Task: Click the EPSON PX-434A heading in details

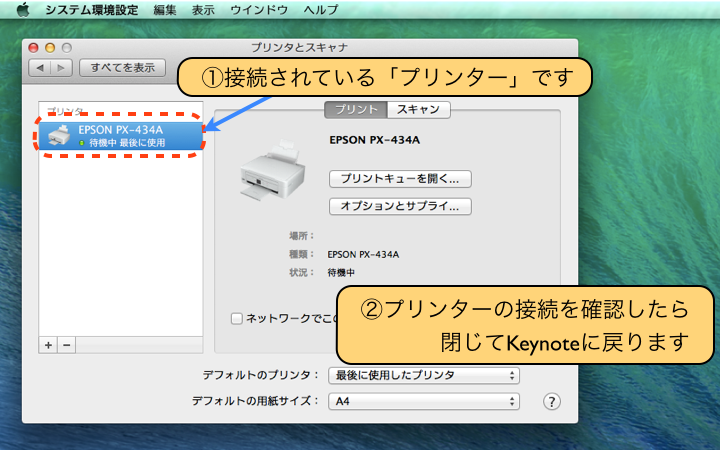Action: 375,140
